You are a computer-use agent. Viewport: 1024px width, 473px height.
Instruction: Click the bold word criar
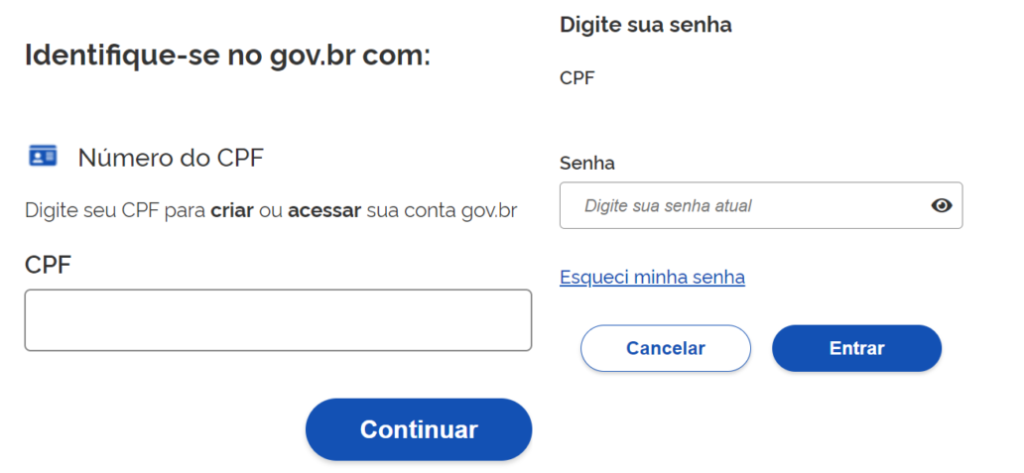point(232,211)
